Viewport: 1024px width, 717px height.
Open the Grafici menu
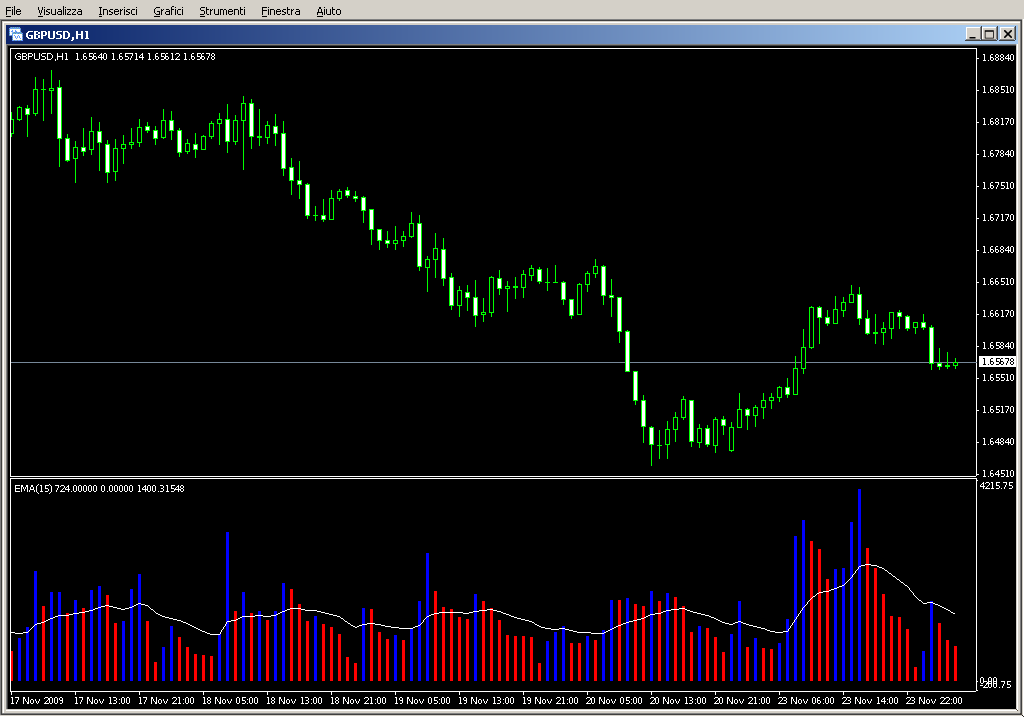click(x=168, y=11)
